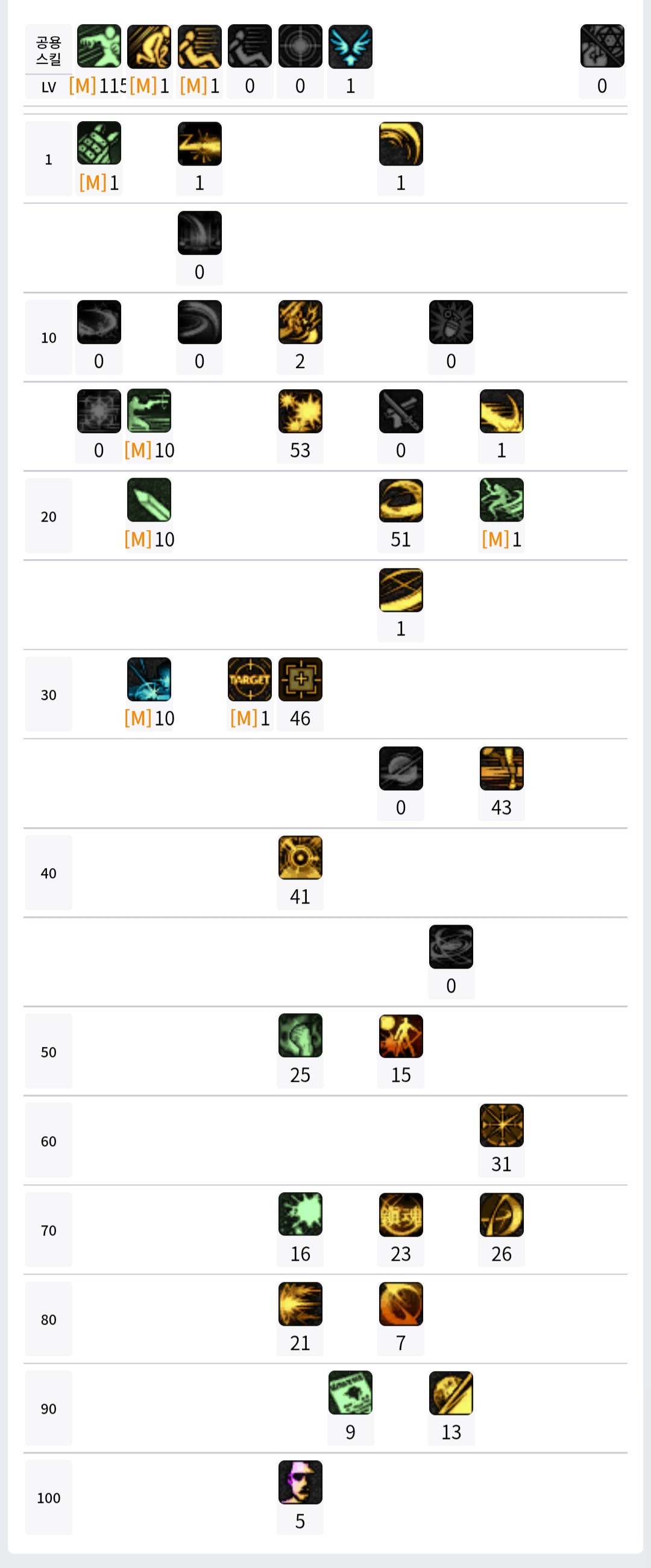Click the grayed grenade skill icon
Image resolution: width=651 pixels, height=1568 pixels.
click(451, 322)
